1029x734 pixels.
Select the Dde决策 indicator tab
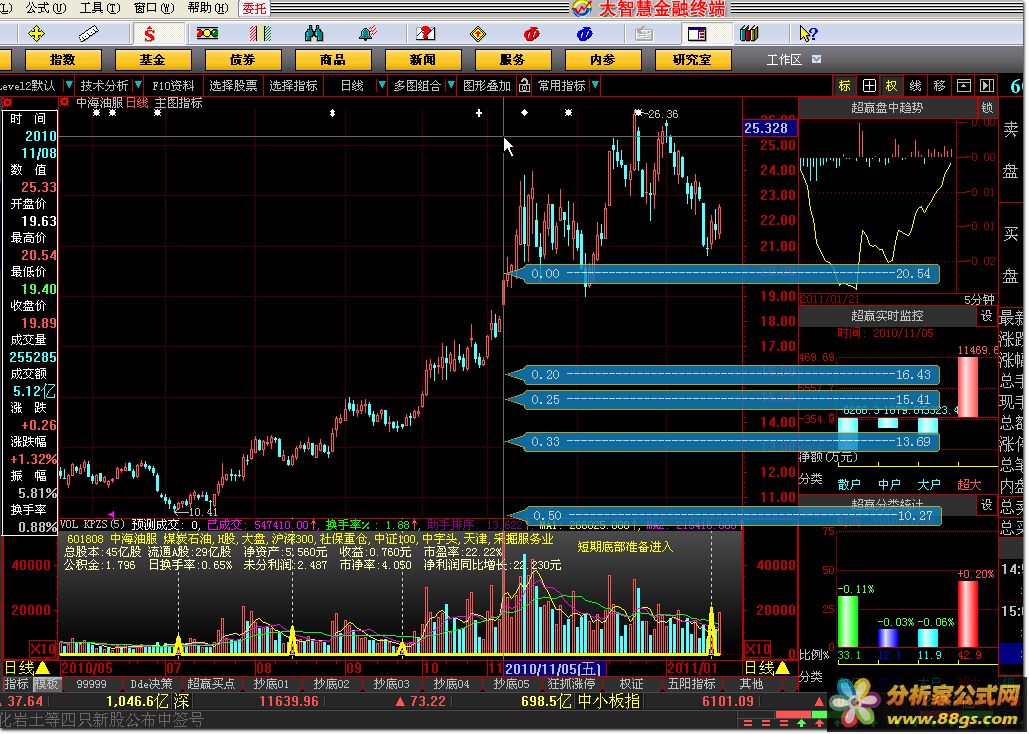coord(151,684)
